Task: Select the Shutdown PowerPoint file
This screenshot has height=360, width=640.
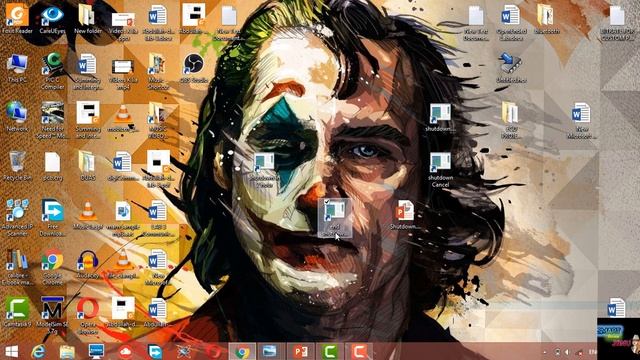Action: tap(404, 215)
